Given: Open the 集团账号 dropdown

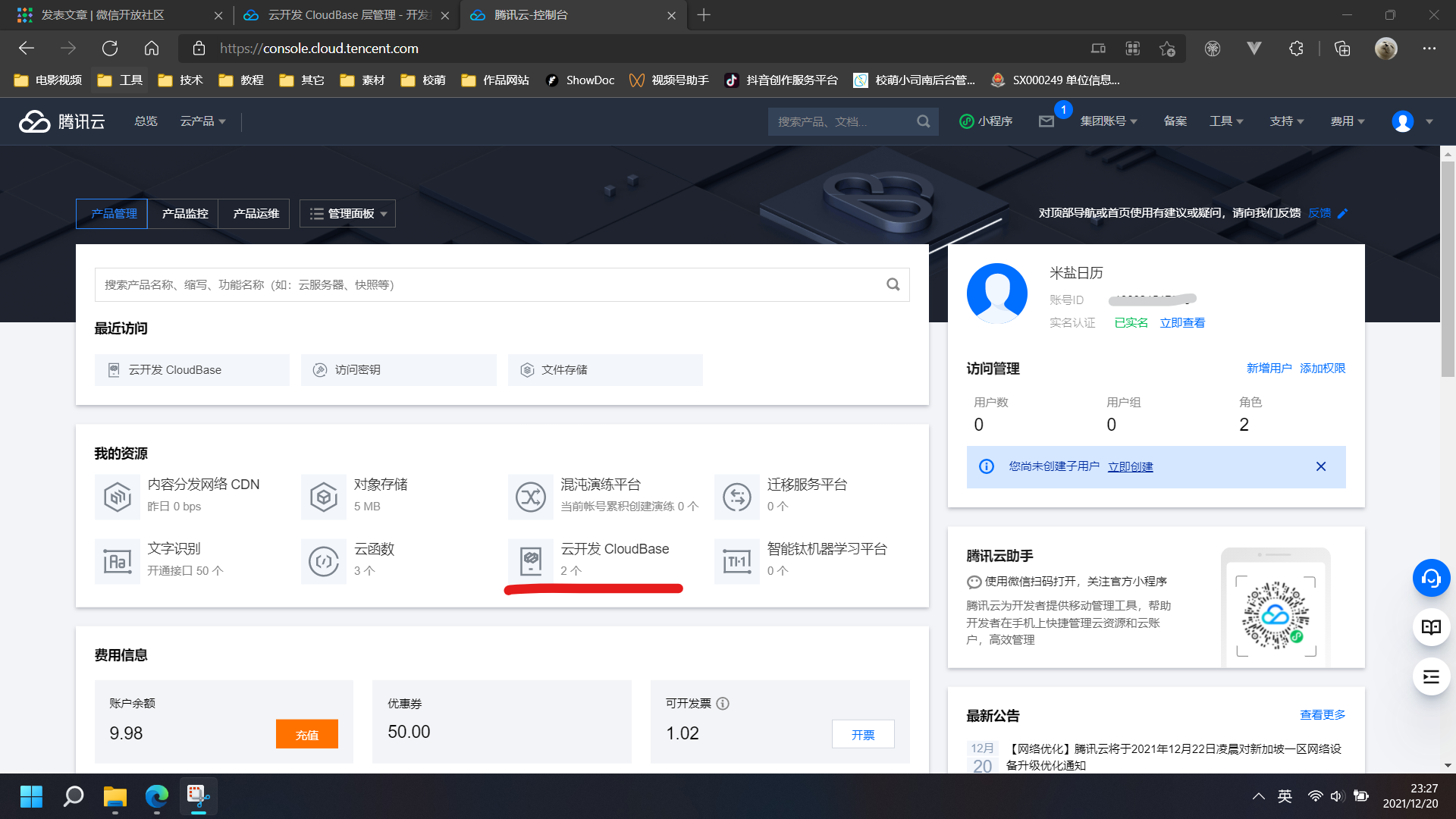Looking at the screenshot, I should [1108, 121].
